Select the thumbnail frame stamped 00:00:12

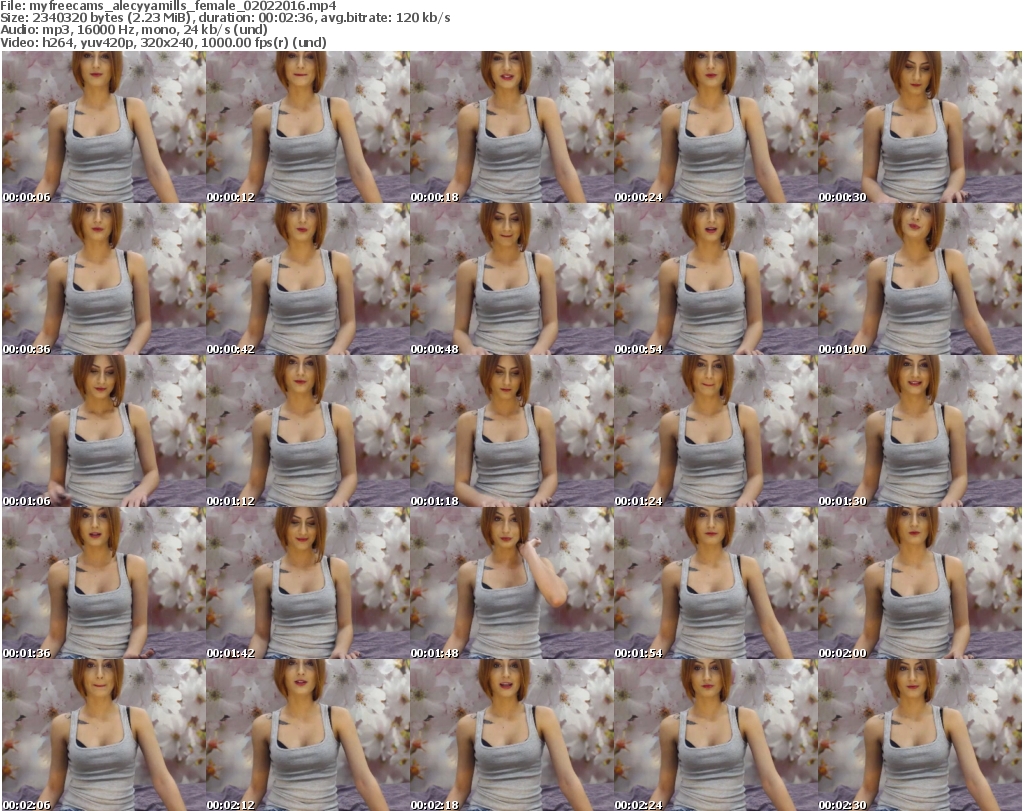click(x=308, y=127)
